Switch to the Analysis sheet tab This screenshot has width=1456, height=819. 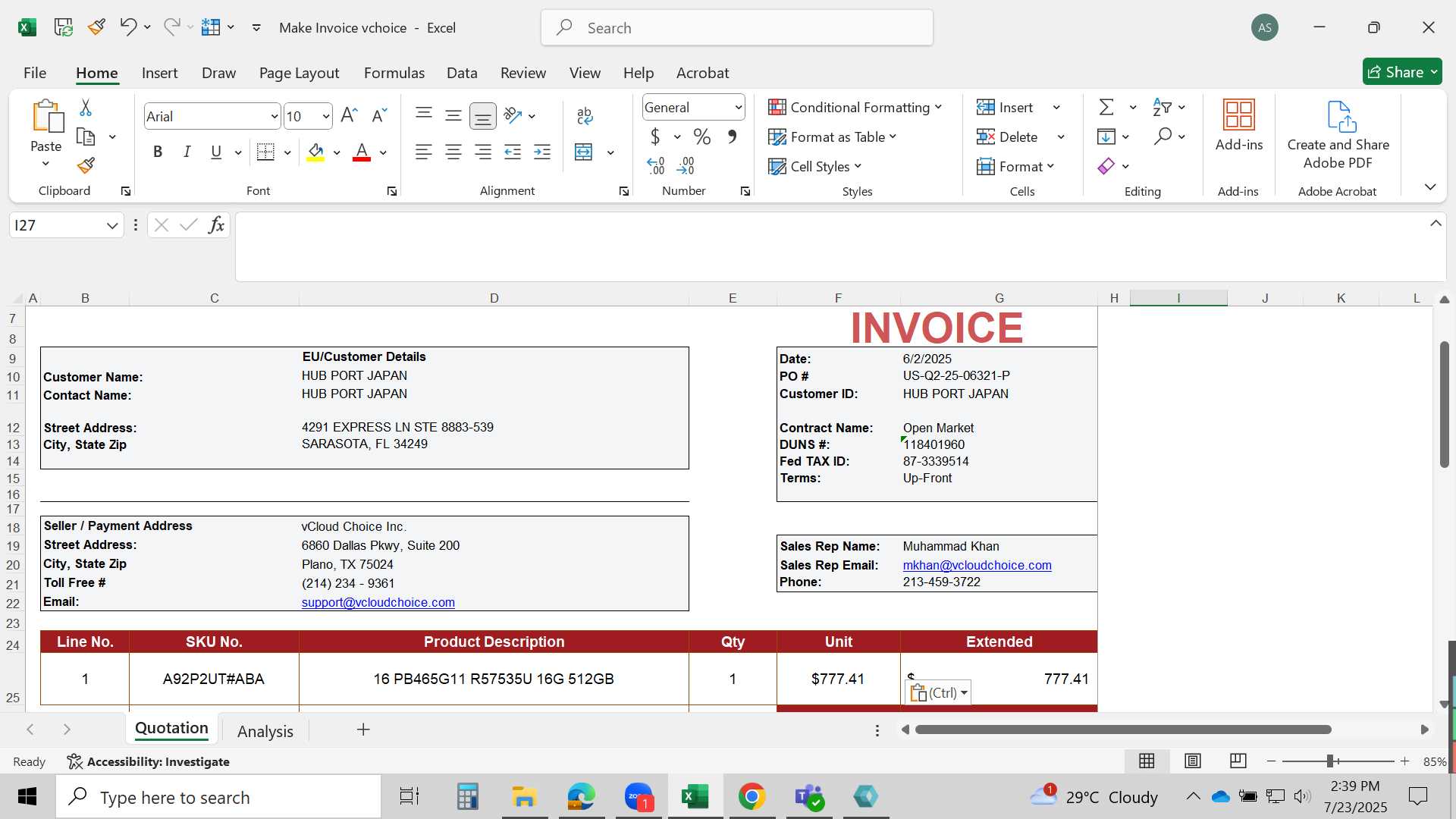[265, 731]
